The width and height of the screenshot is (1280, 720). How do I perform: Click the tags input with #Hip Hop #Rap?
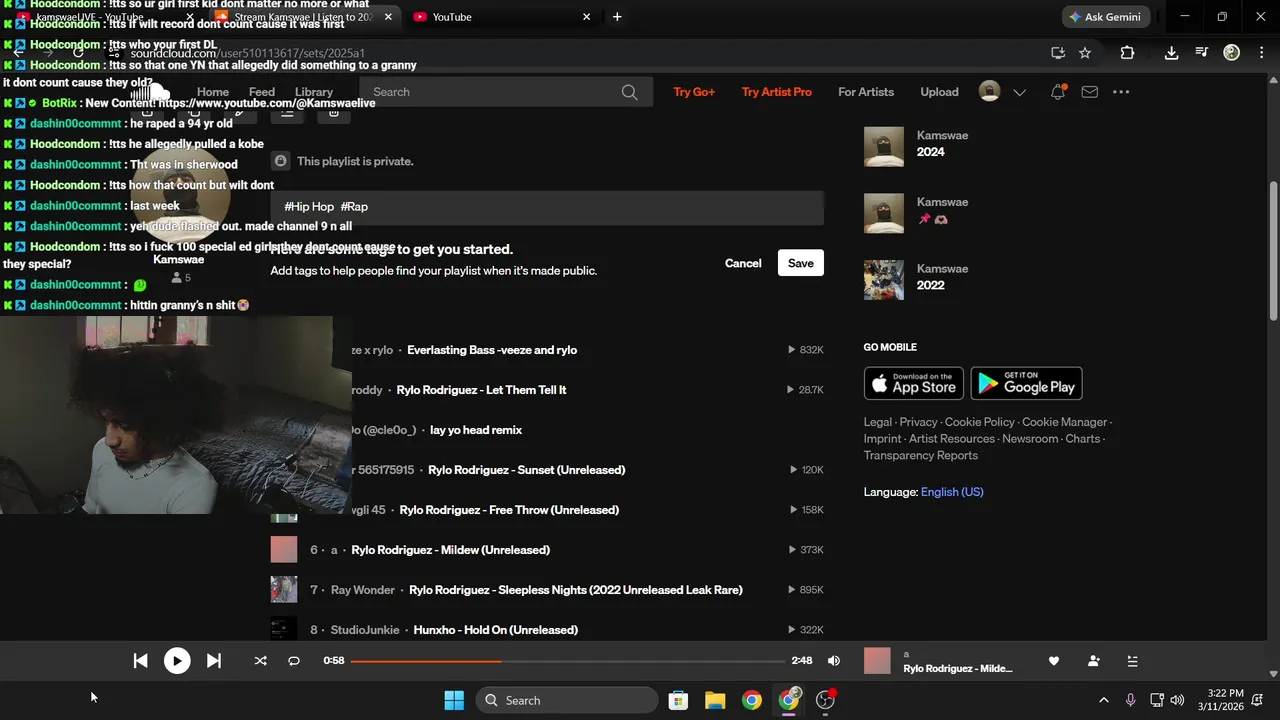click(547, 207)
